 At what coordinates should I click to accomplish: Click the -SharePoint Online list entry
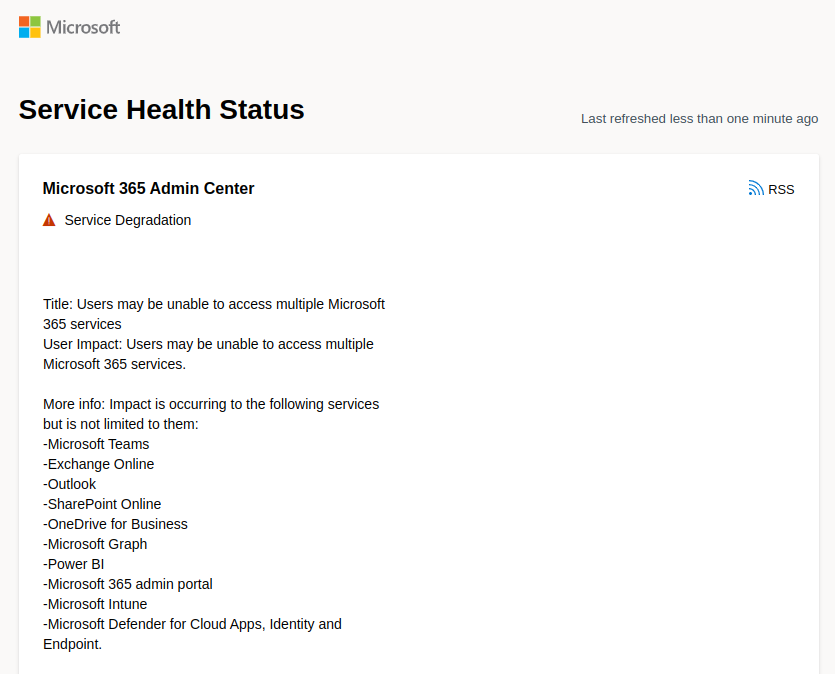point(102,504)
